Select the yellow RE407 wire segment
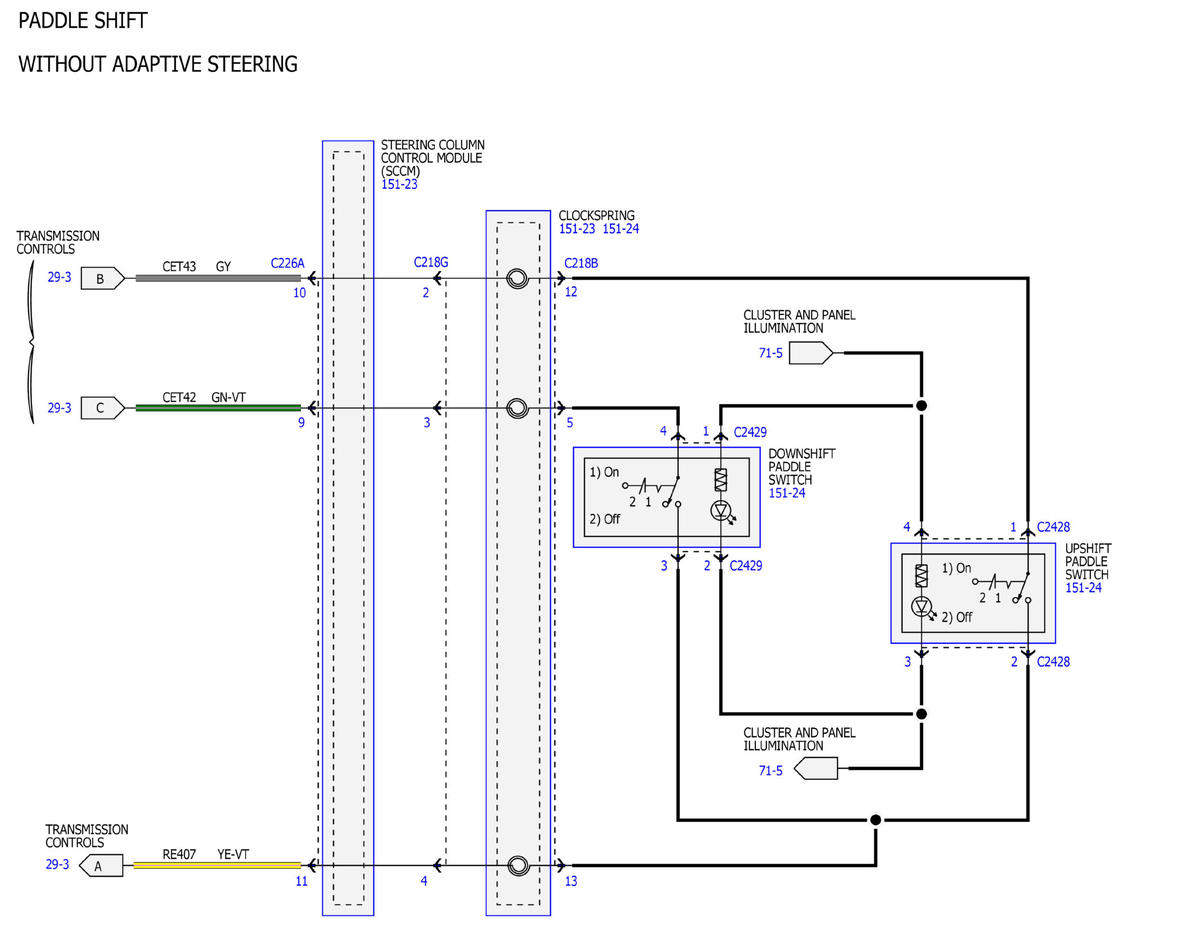1200x927 pixels. tap(217, 865)
